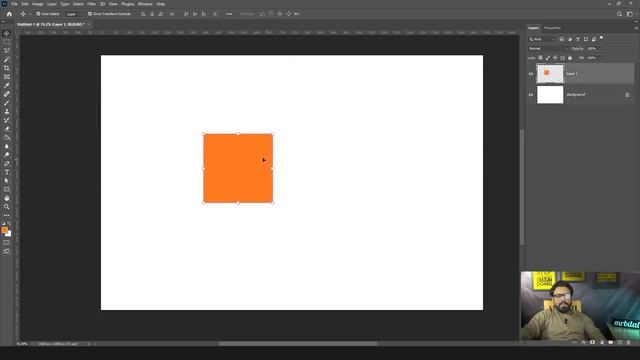Select the Type tool
This screenshot has height=360, width=640.
tap(7, 172)
